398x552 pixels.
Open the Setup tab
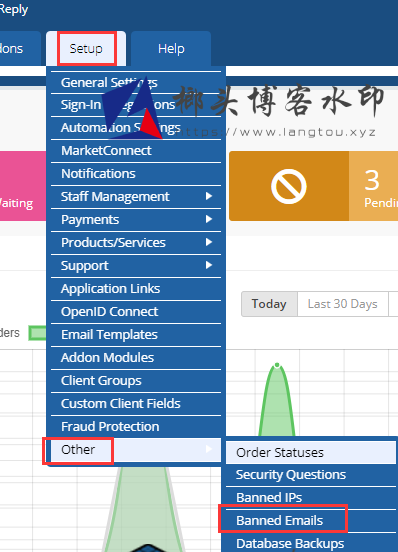tap(86, 48)
